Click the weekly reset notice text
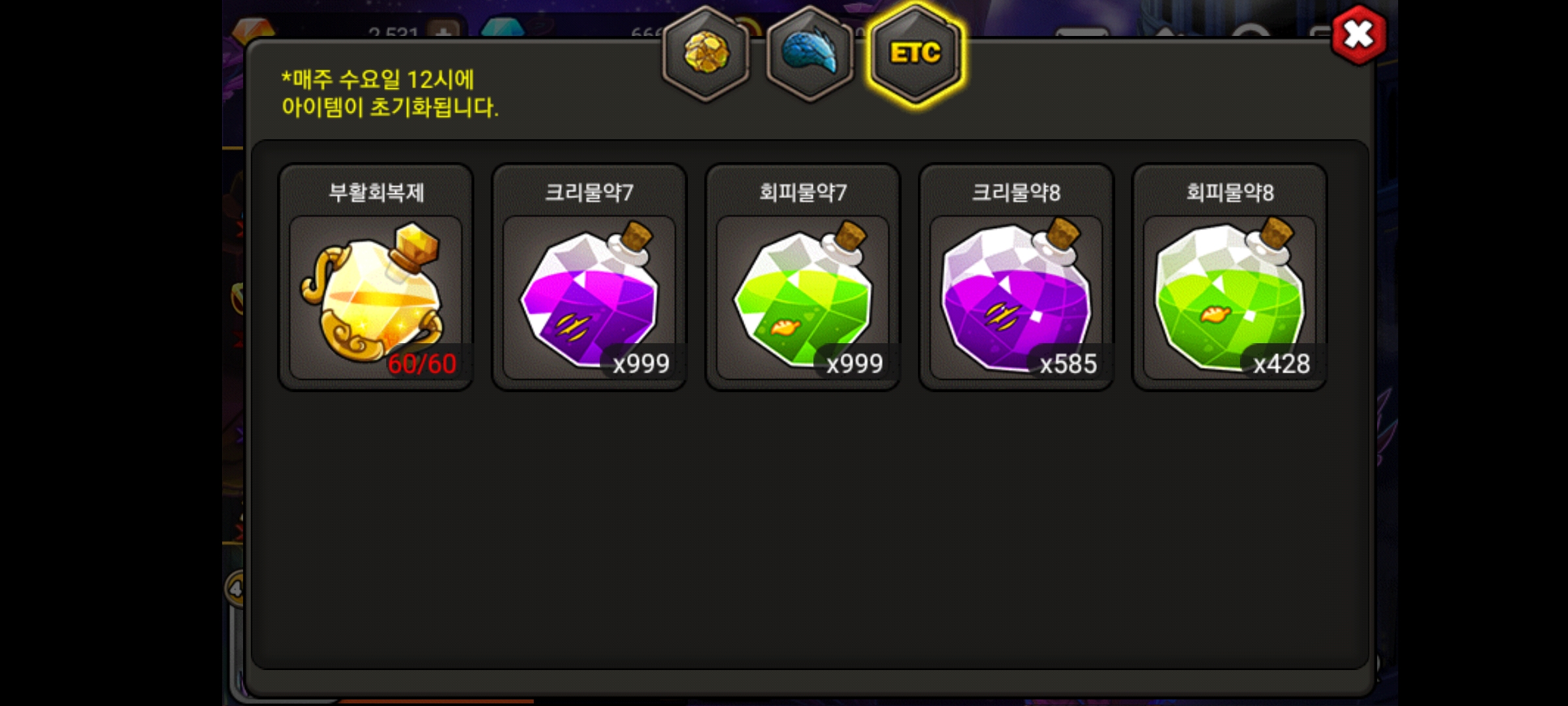Screen dimensions: 1568x706 pyautogui.click(x=390, y=93)
